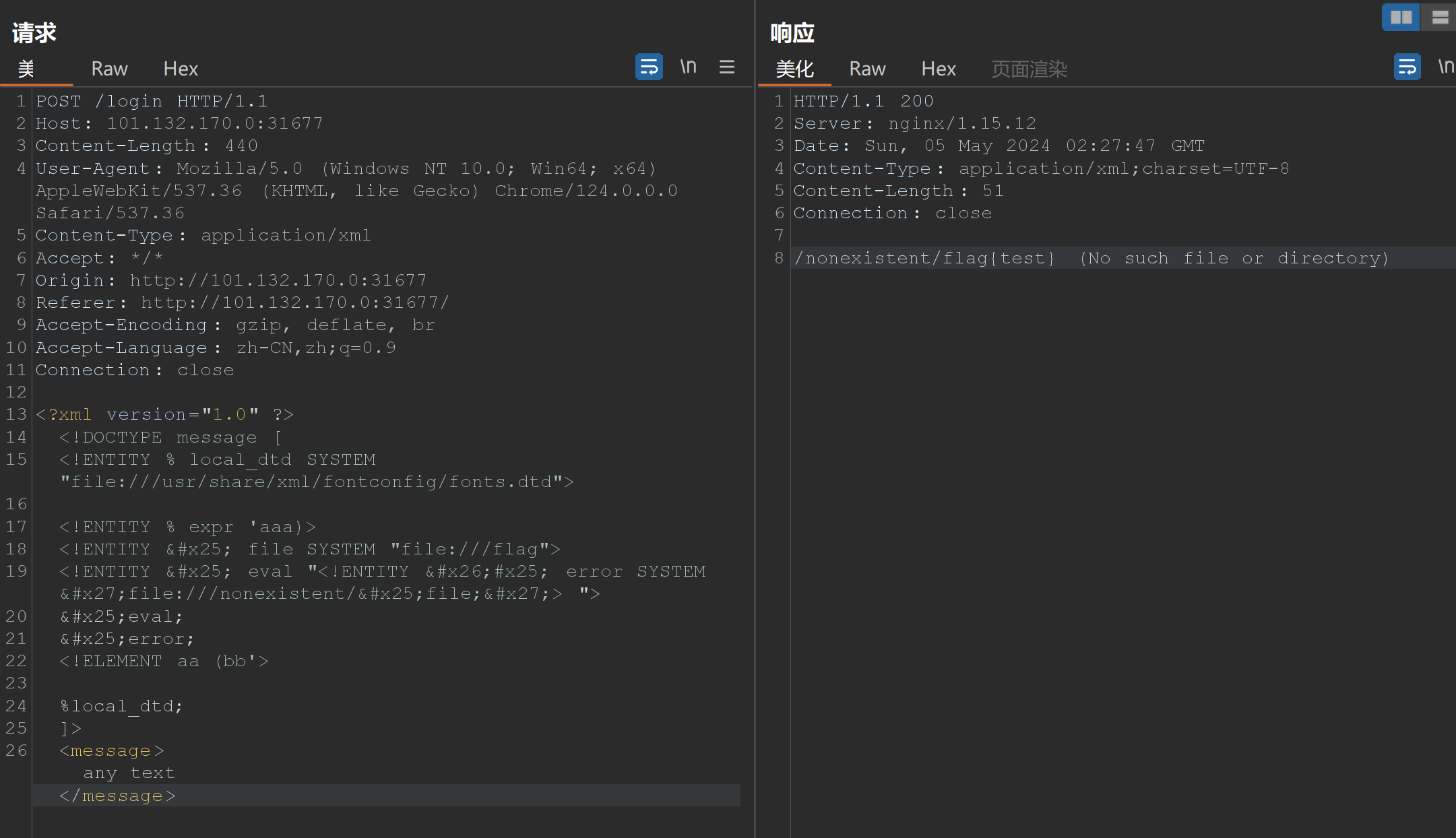Open the response Raw tab
Screen dimensions: 1456x838
(867, 69)
